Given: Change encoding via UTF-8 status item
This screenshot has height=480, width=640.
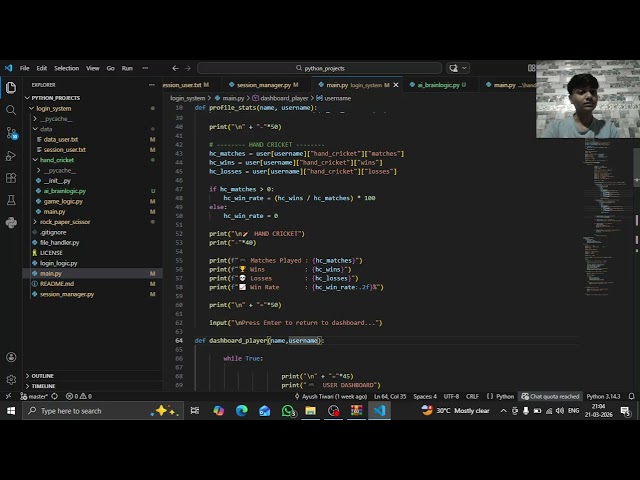Looking at the screenshot, I should click(451, 396).
